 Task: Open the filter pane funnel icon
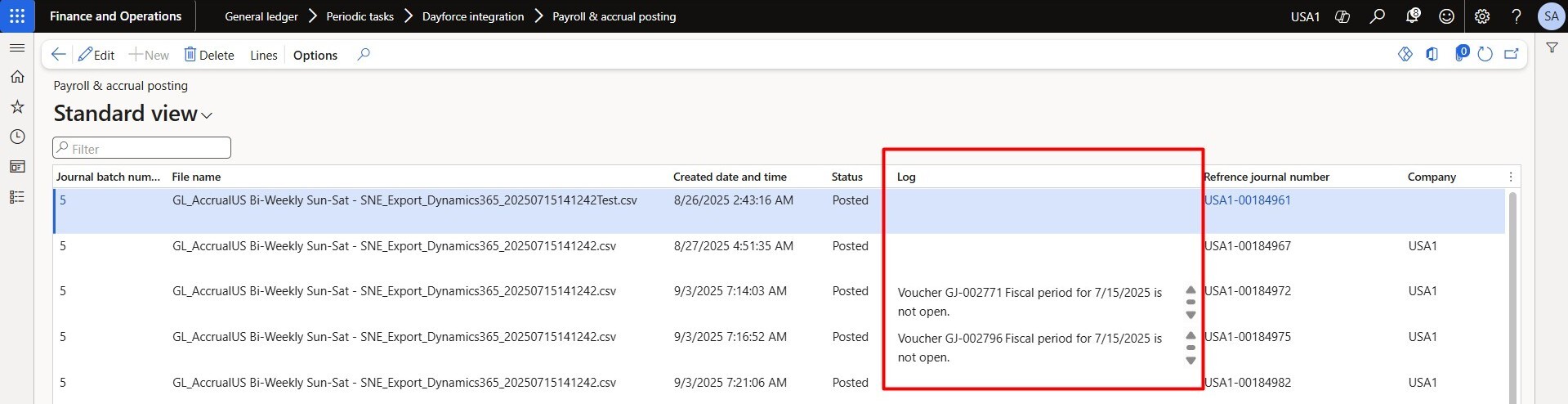click(x=1552, y=48)
